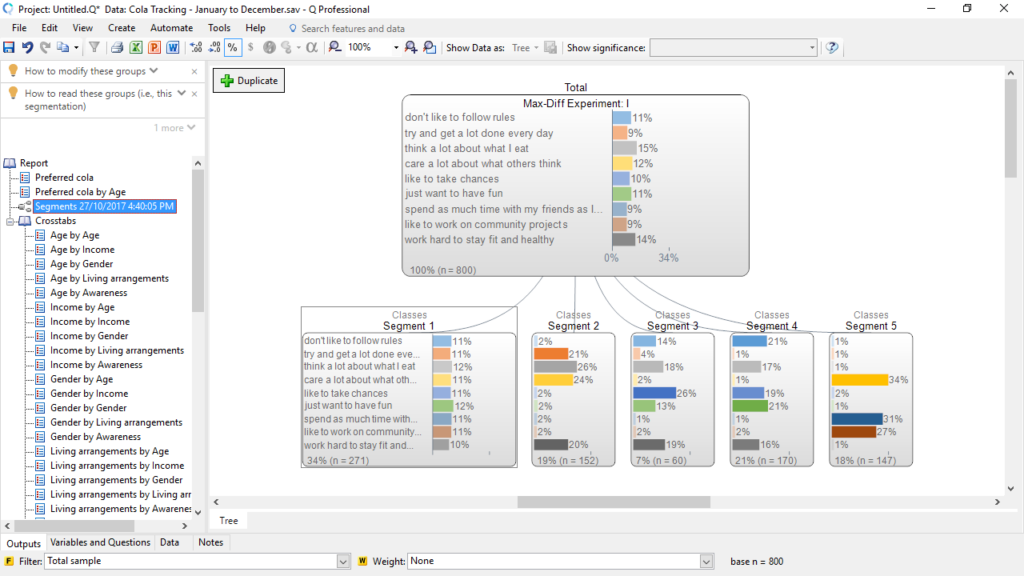The image size is (1024, 576).
Task: Click the Search features and data box
Action: 353,29
